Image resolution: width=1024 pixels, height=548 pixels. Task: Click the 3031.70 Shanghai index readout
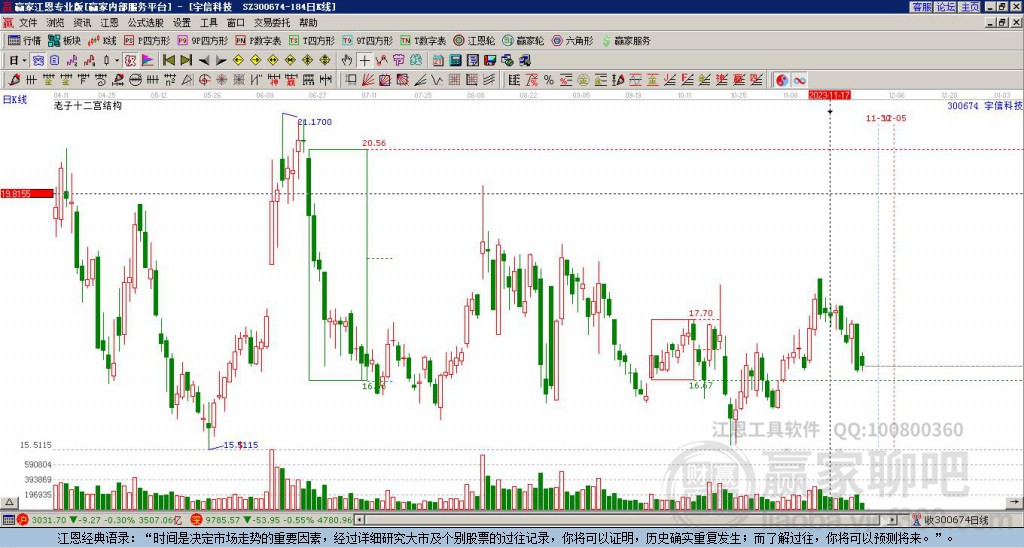49,520
